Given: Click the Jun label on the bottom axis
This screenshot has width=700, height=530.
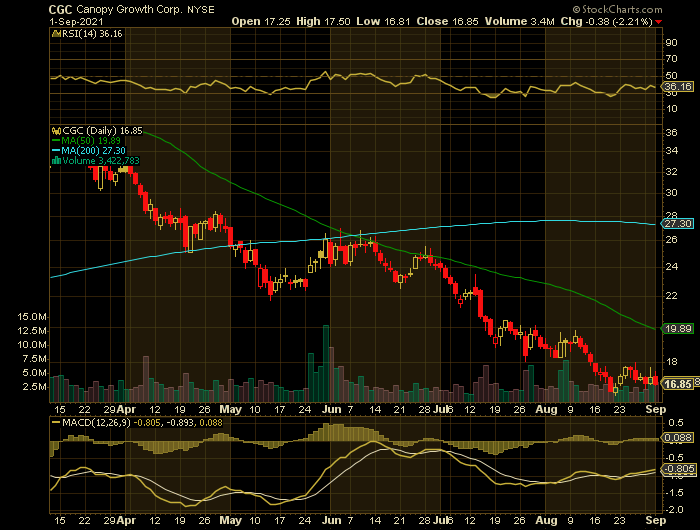Looking at the screenshot, I should coord(331,520).
